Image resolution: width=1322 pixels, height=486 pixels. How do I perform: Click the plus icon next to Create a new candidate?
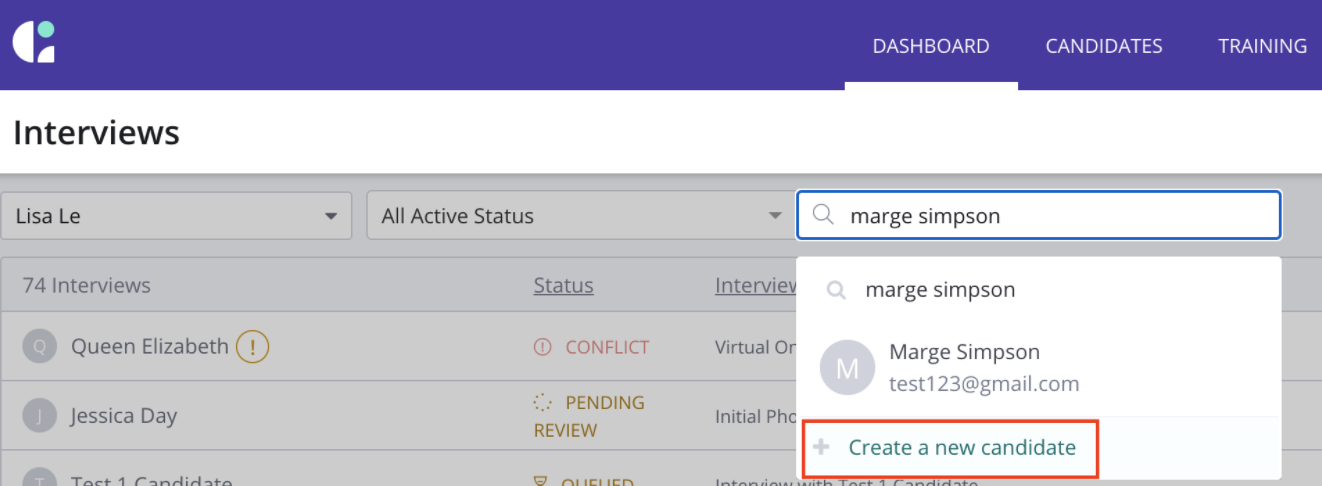click(x=821, y=447)
